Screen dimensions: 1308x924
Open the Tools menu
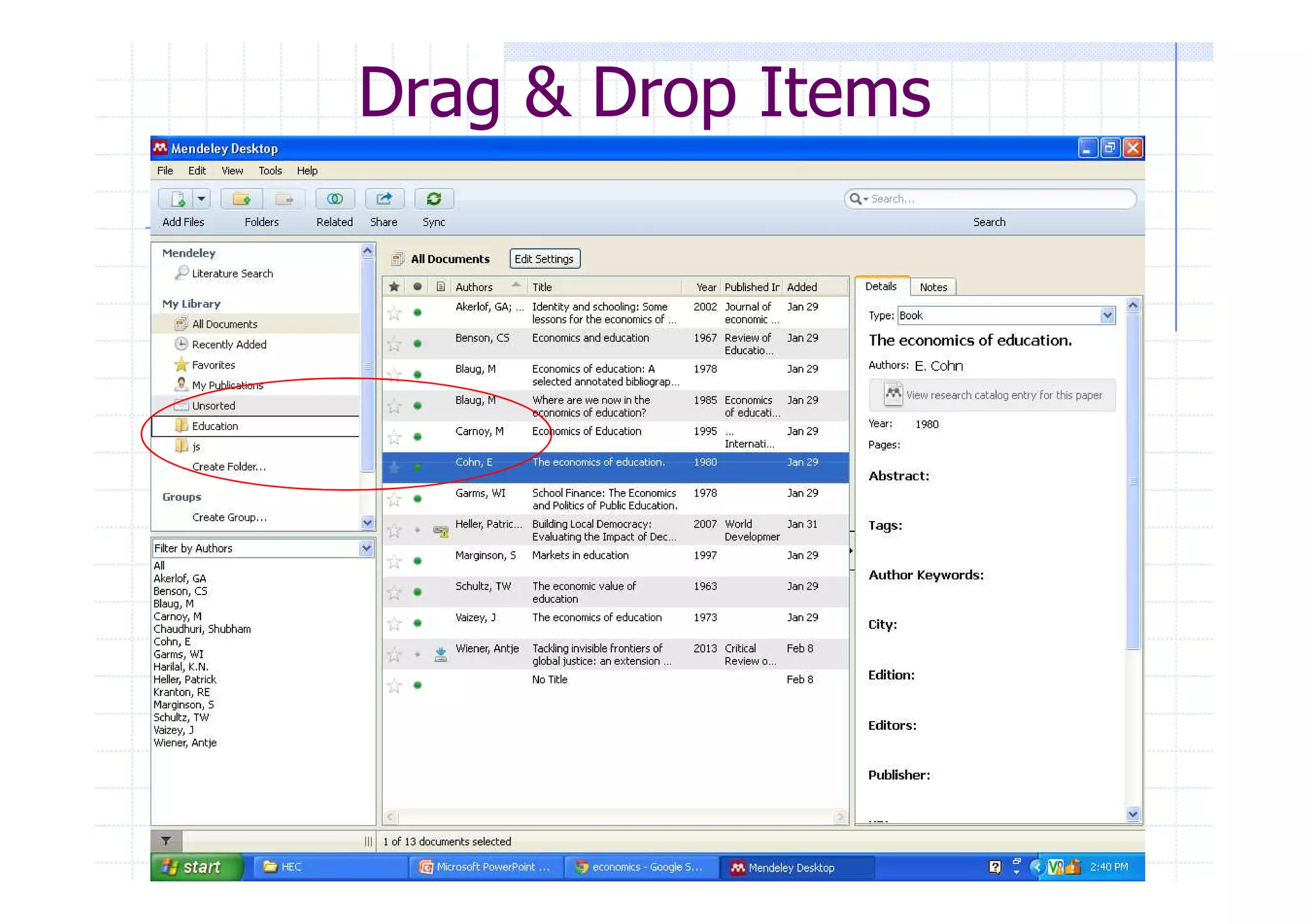coord(270,170)
